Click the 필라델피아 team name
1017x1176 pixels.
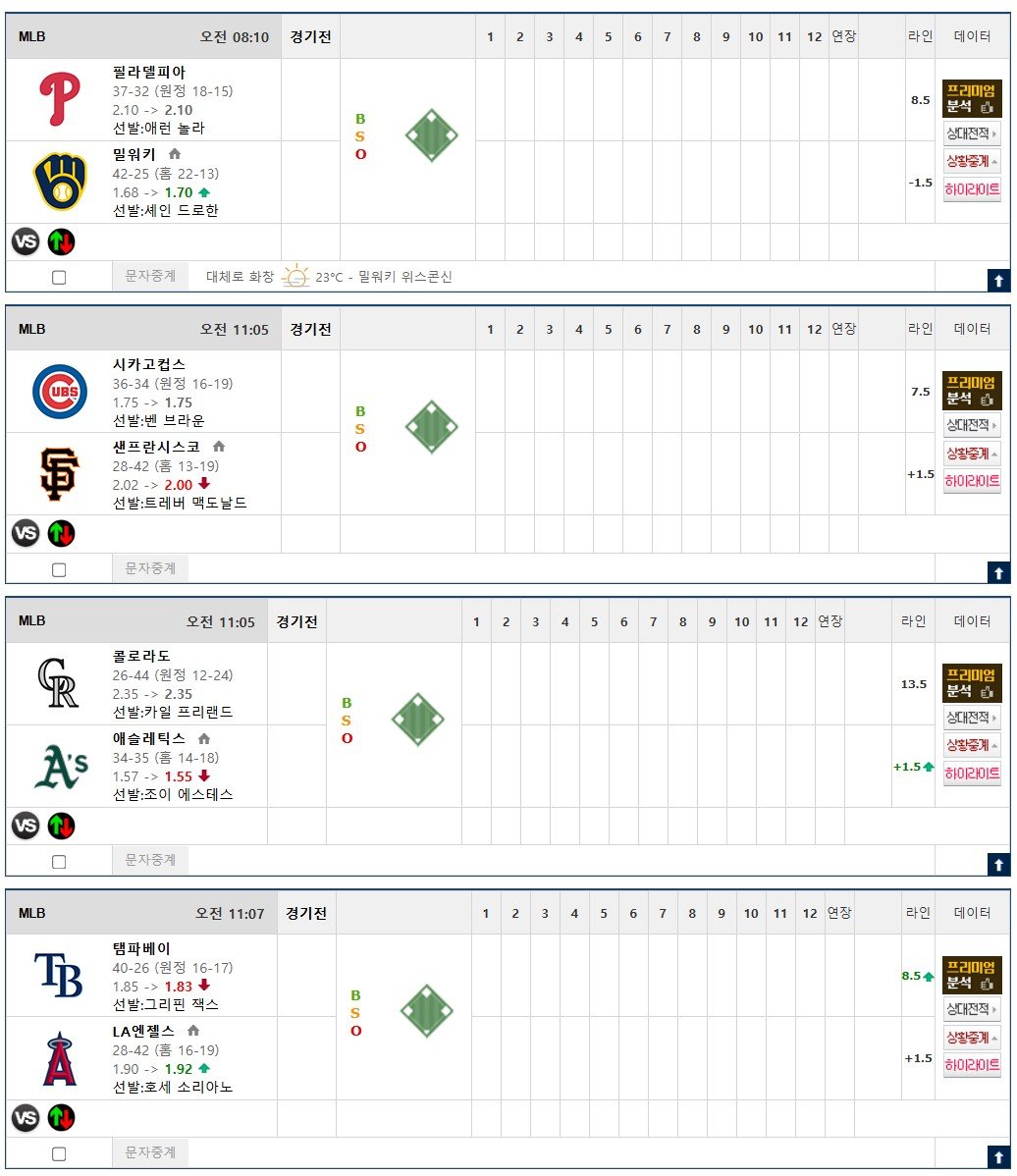pyautogui.click(x=149, y=72)
